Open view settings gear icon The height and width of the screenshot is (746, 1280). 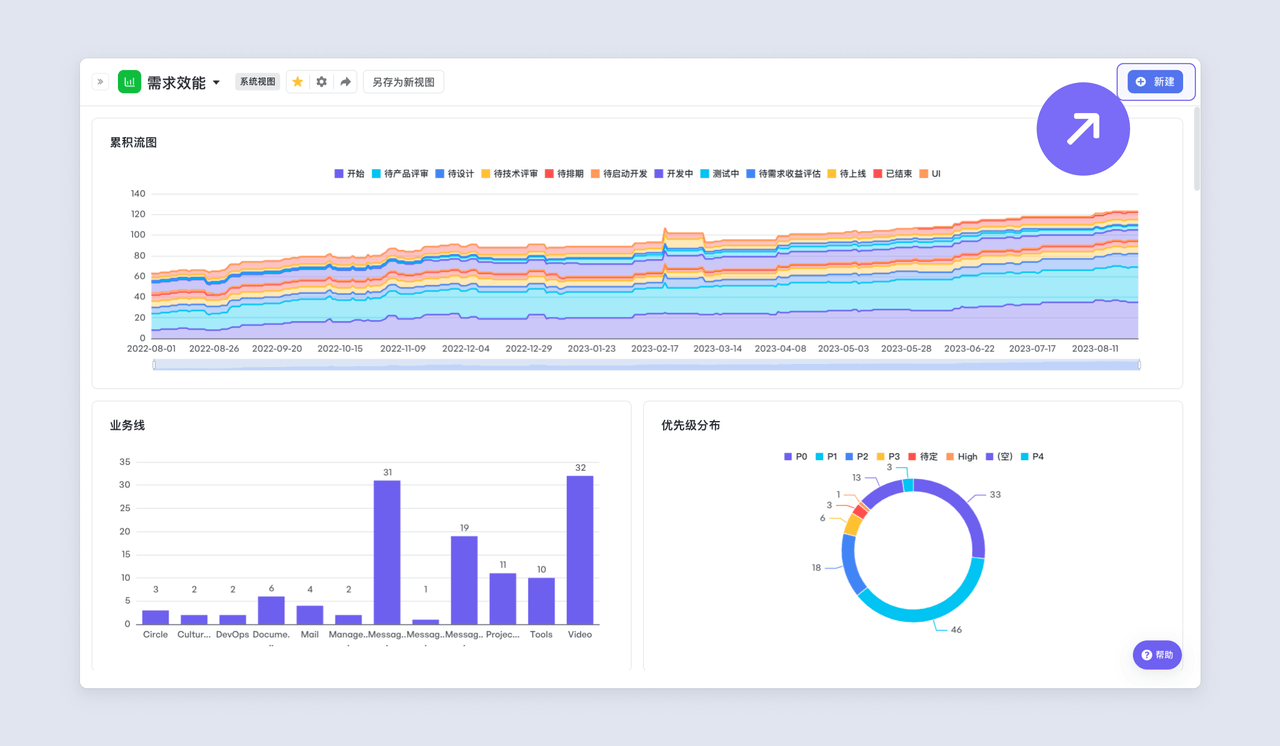coord(321,82)
